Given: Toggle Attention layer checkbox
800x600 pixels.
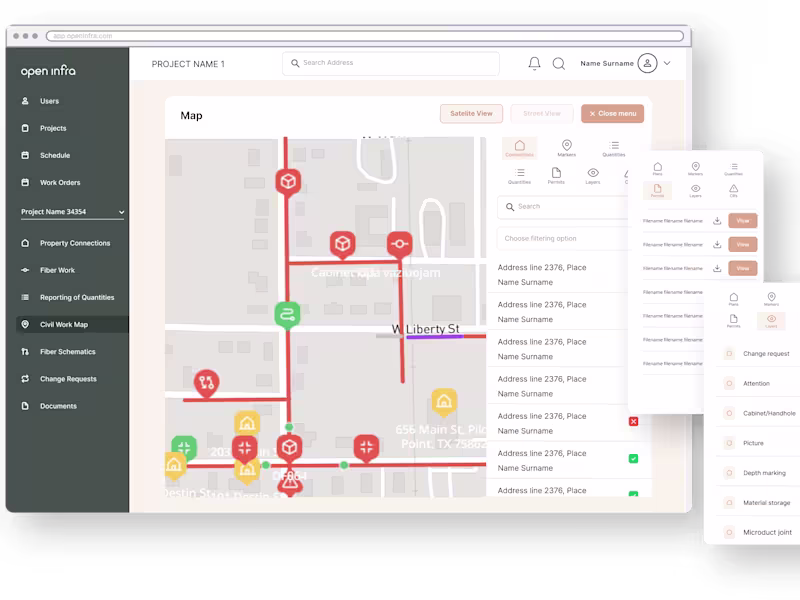Looking at the screenshot, I should [x=730, y=383].
